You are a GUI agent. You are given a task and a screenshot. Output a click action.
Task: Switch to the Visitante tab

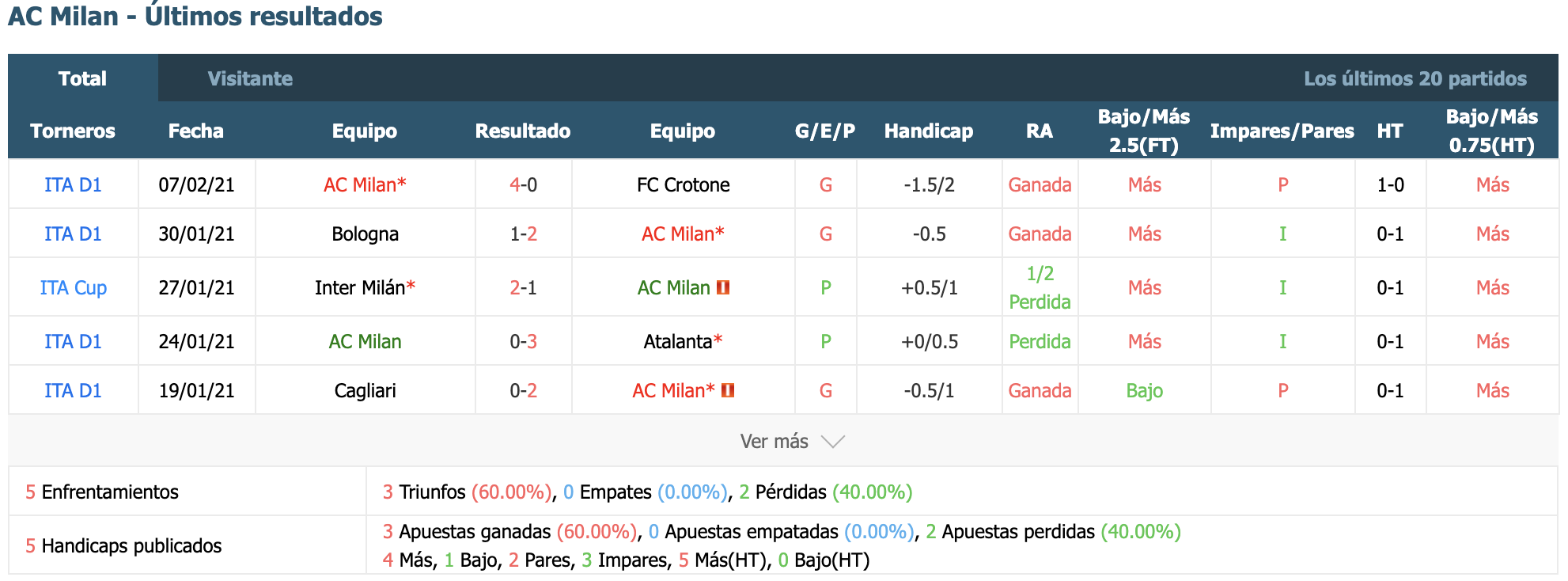point(250,78)
